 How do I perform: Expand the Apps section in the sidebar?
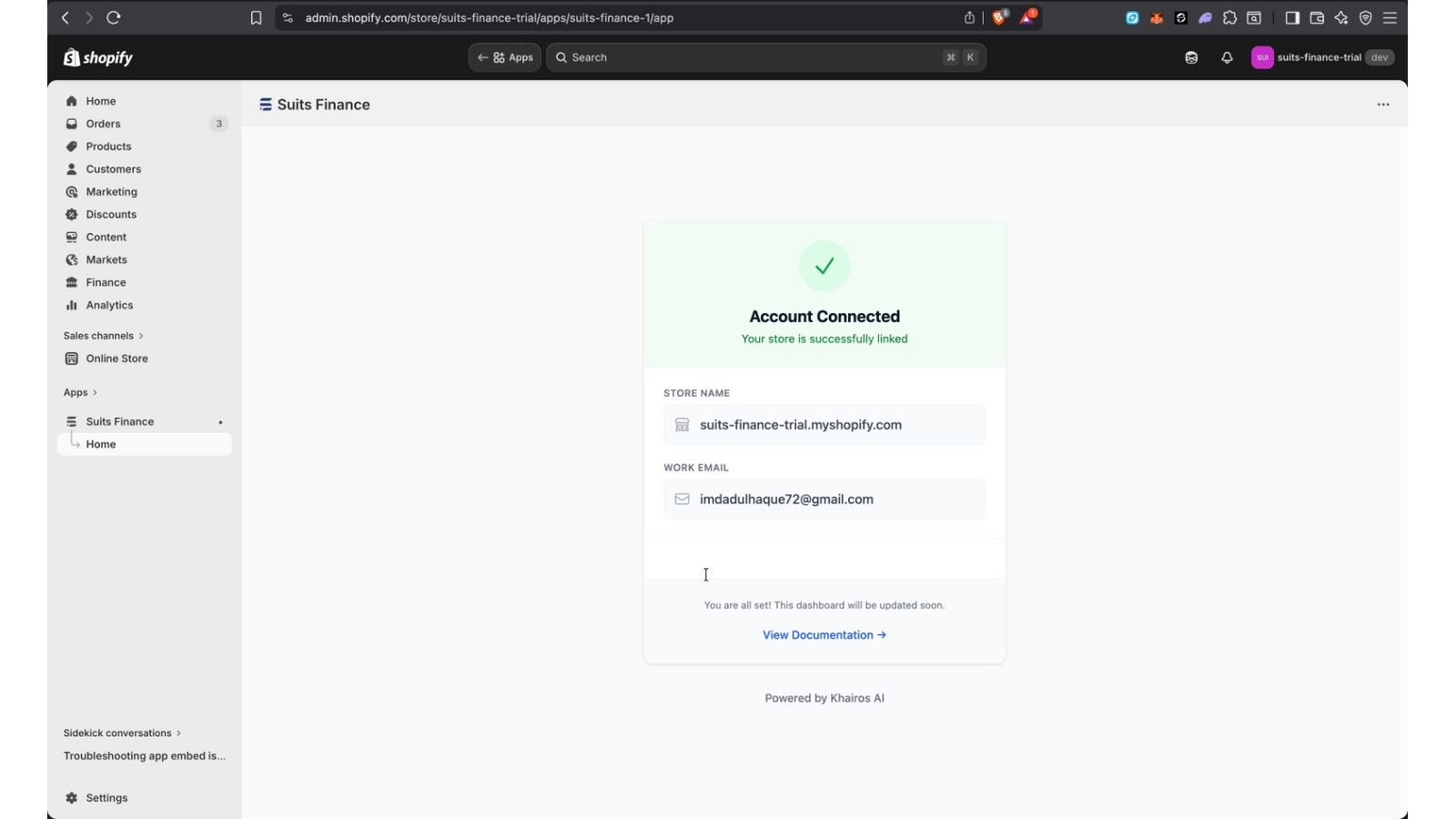(80, 392)
